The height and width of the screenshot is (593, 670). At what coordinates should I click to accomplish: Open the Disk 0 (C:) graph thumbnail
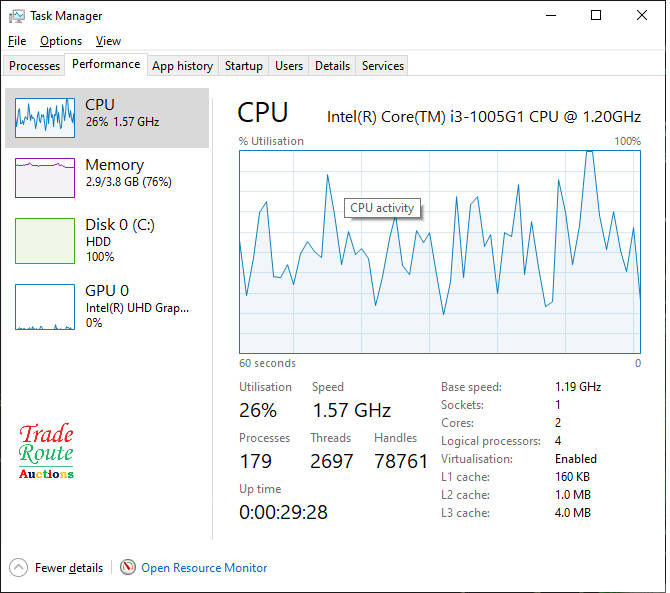(45, 241)
